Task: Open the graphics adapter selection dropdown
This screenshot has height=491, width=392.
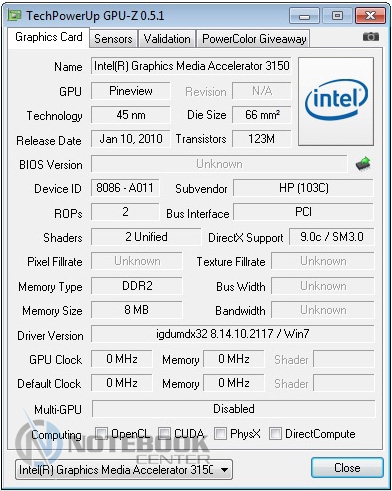Action: click(x=124, y=470)
